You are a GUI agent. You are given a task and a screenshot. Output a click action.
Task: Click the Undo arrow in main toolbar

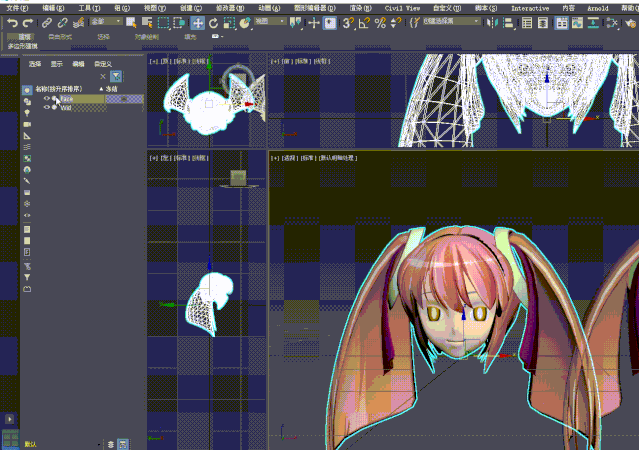click(13, 23)
